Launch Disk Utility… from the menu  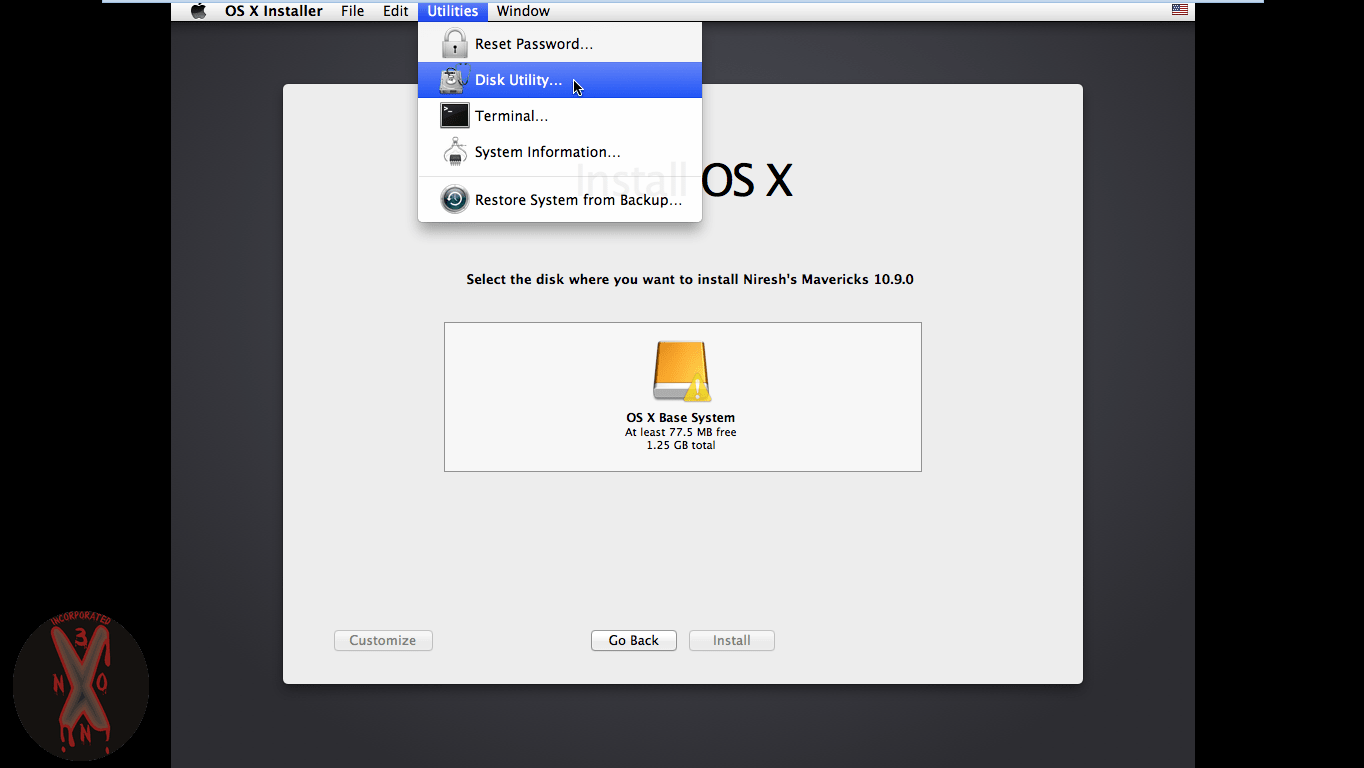[560, 80]
